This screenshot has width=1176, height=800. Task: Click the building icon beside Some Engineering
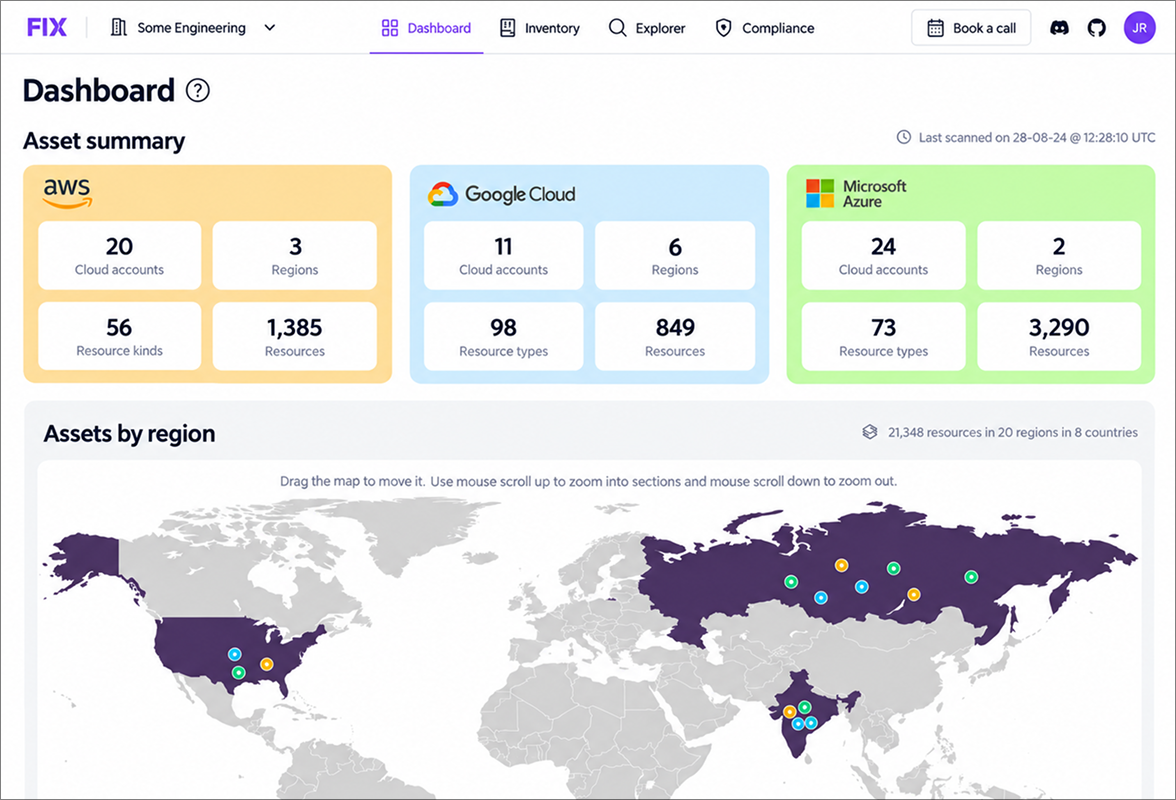pyautogui.click(x=118, y=28)
